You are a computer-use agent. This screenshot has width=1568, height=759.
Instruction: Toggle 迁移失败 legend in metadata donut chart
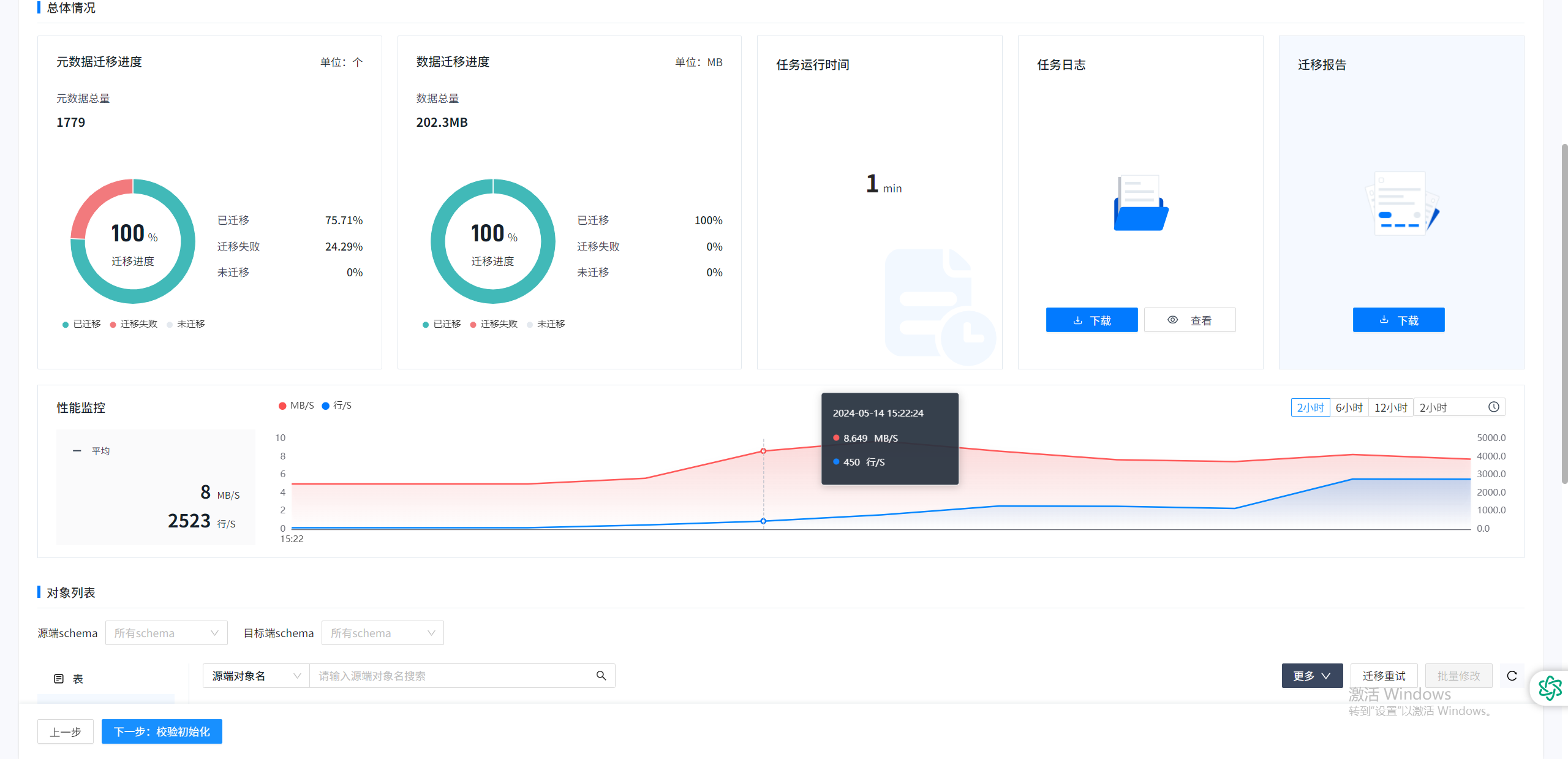(x=134, y=324)
